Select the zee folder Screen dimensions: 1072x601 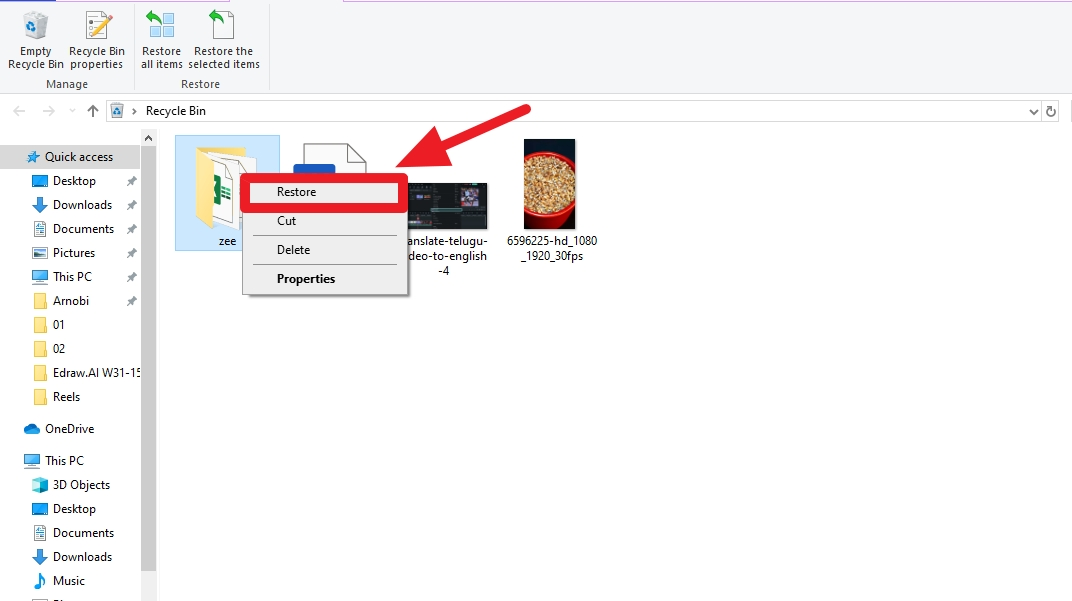pos(227,193)
